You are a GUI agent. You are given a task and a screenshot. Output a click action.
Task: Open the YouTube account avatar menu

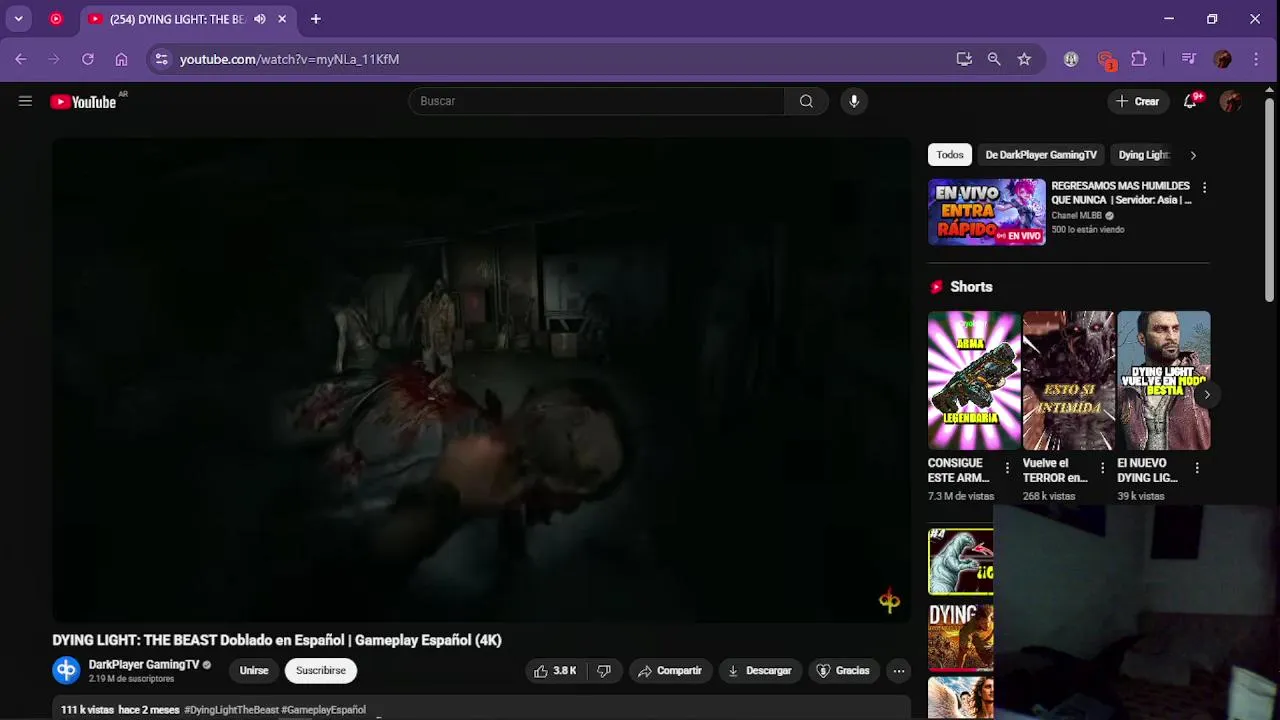click(1231, 101)
